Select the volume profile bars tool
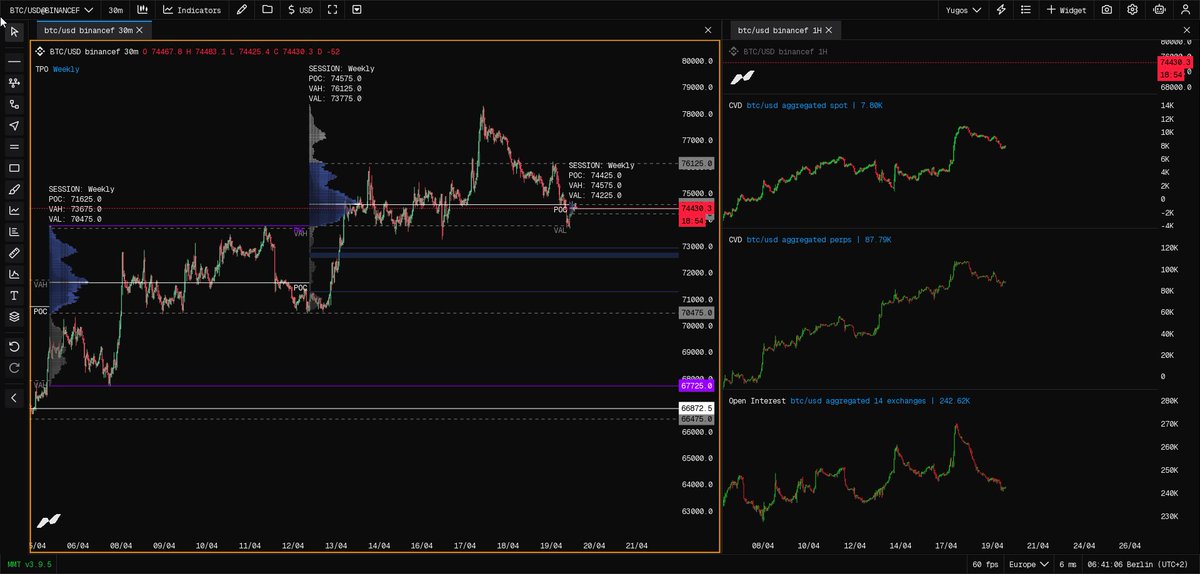 click(14, 232)
